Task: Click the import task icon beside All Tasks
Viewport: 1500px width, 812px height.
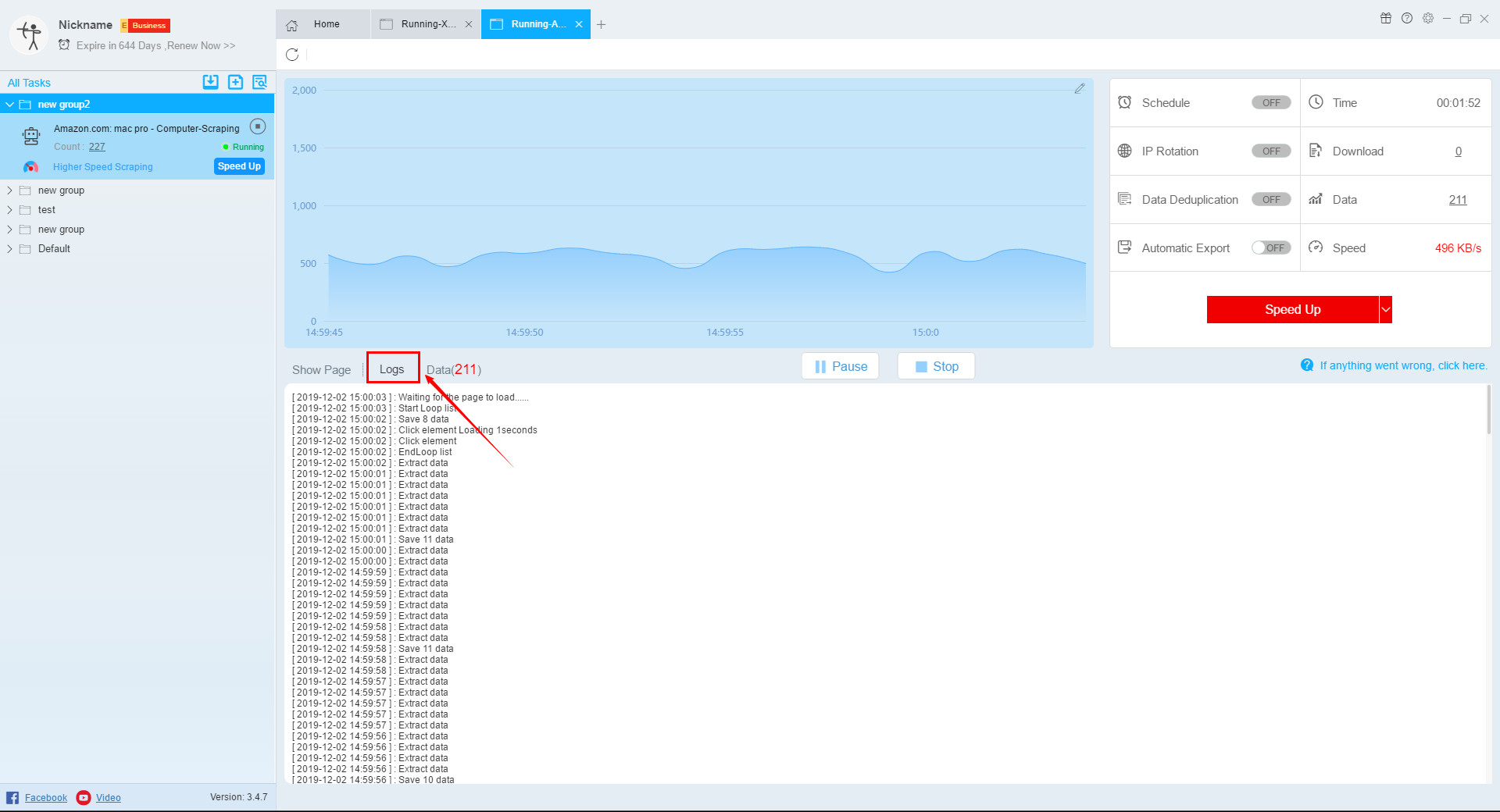Action: (x=210, y=82)
